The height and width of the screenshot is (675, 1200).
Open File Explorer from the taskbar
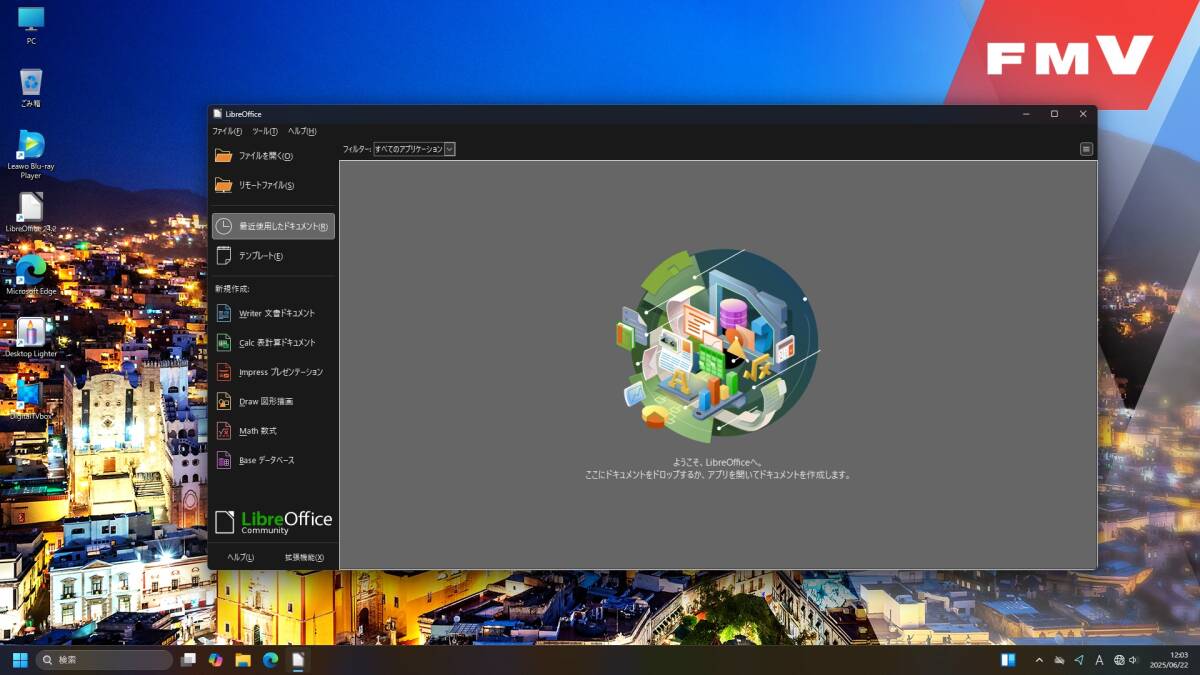point(243,660)
